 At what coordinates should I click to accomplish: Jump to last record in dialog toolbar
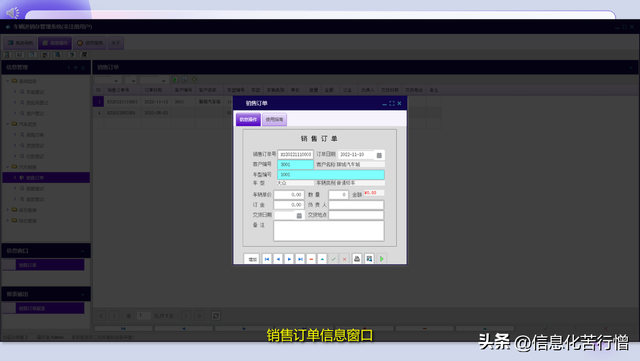click(300, 259)
